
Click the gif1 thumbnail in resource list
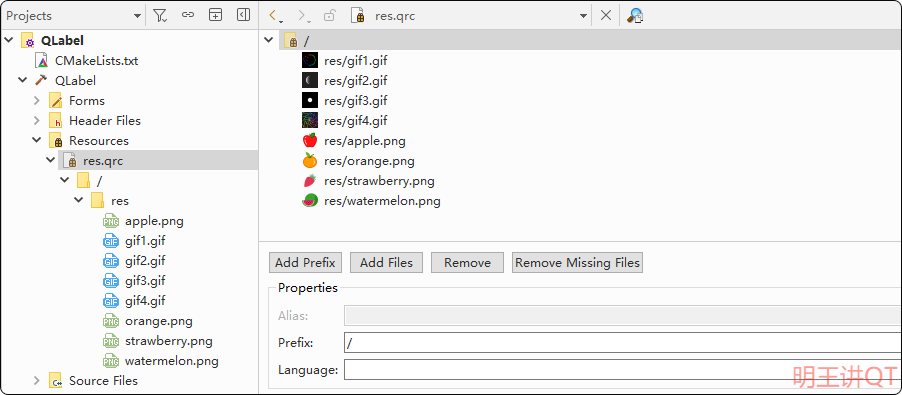click(310, 60)
